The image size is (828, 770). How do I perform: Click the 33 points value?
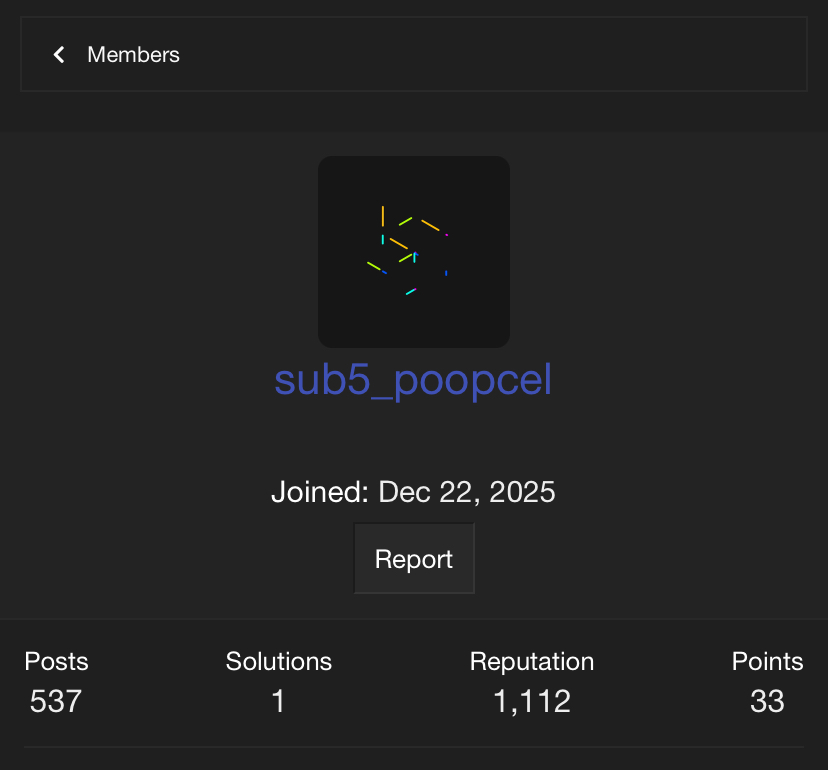click(x=767, y=702)
